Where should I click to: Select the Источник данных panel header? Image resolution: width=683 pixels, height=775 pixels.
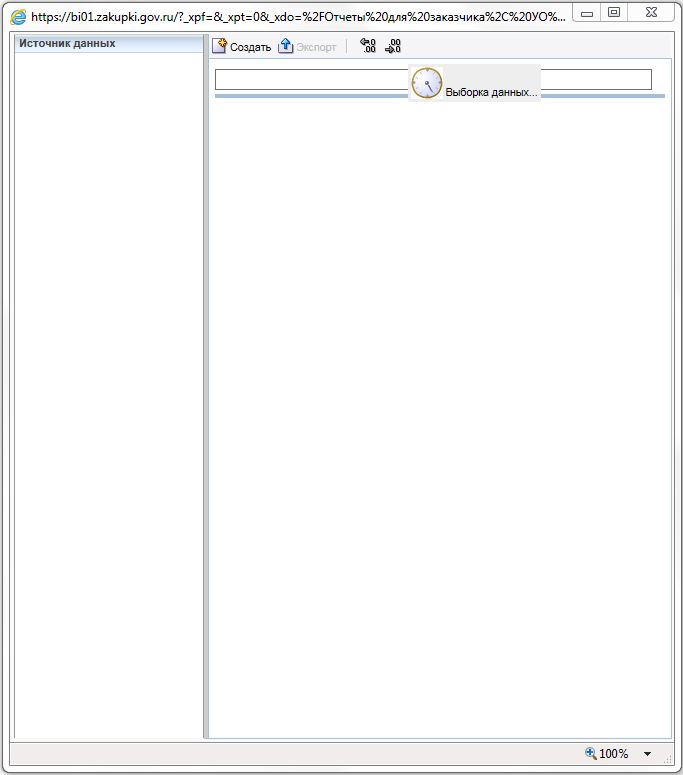click(x=108, y=44)
